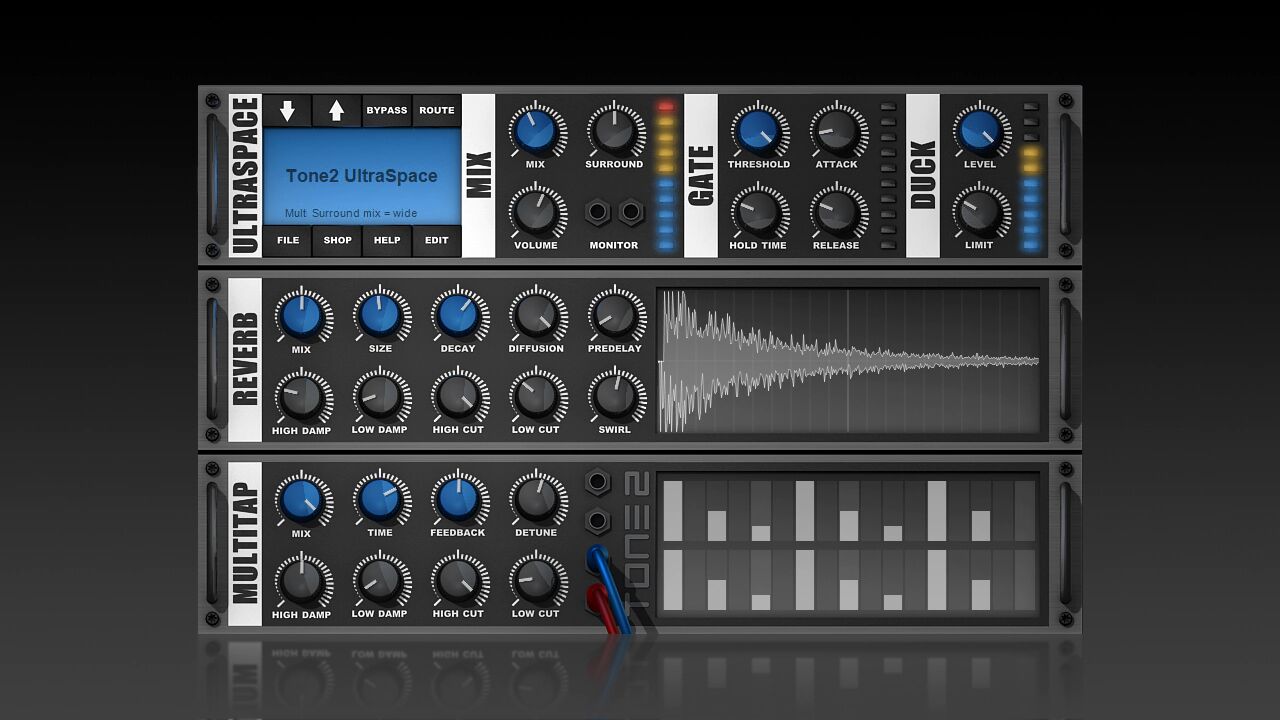
Task: Click the Duck LIMIT knob
Action: point(979,211)
